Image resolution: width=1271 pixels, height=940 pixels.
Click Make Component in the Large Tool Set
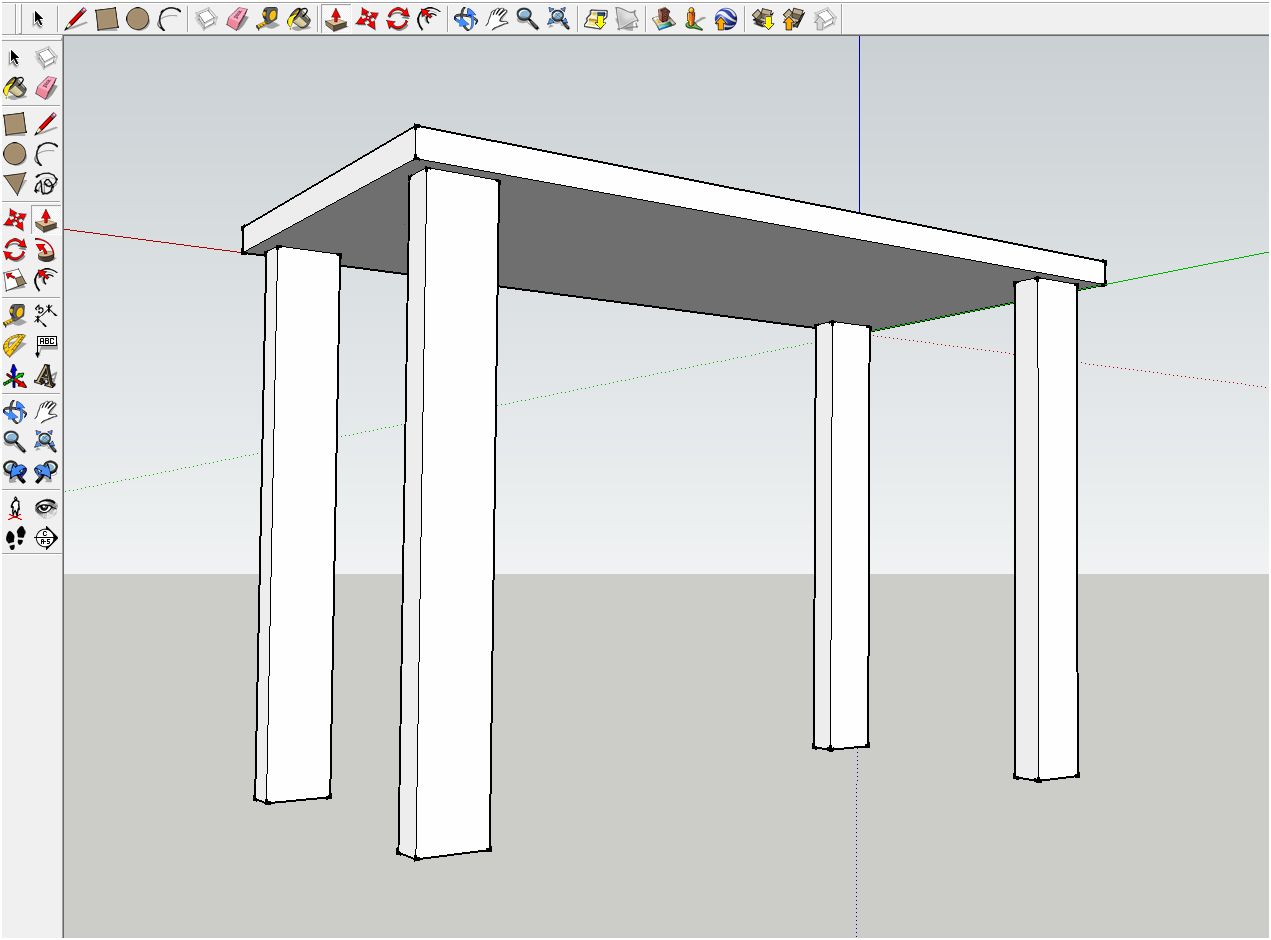coord(46,58)
